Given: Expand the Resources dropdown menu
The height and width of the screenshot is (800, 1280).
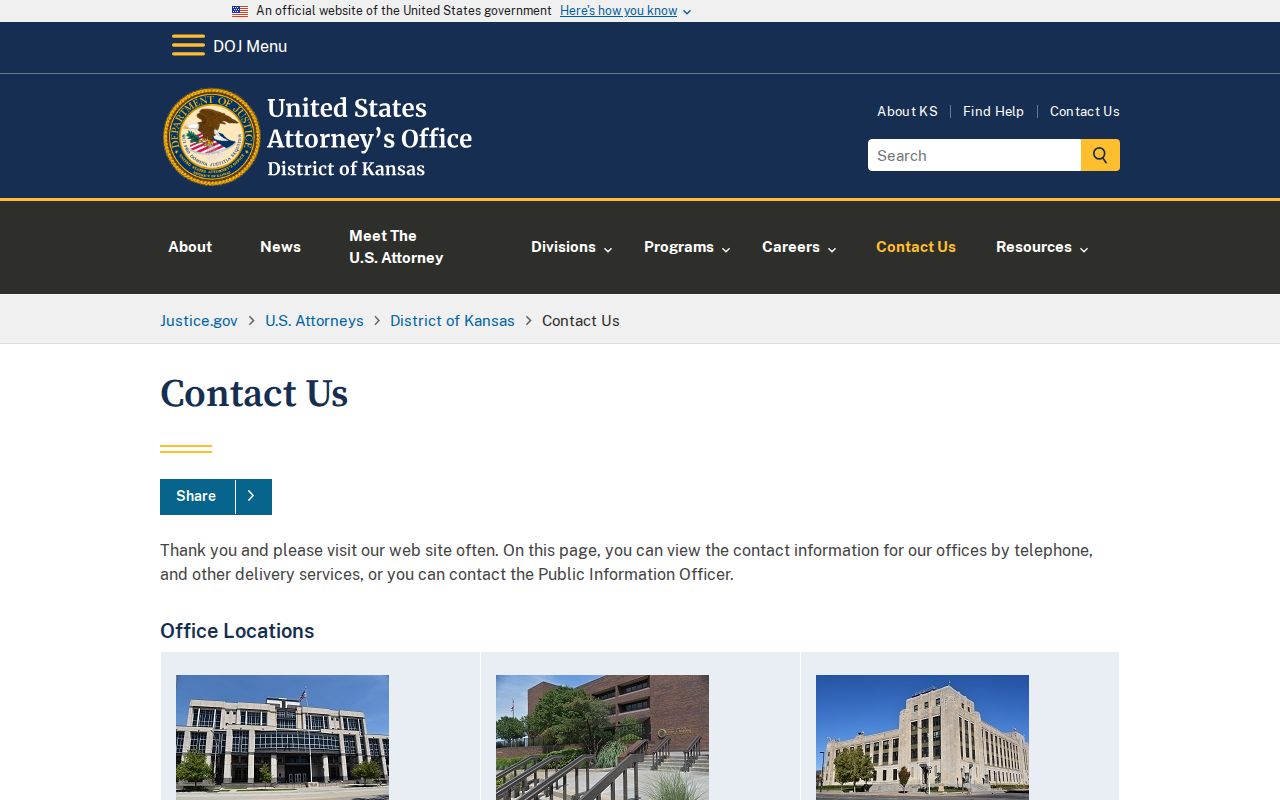Looking at the screenshot, I should click(1042, 247).
